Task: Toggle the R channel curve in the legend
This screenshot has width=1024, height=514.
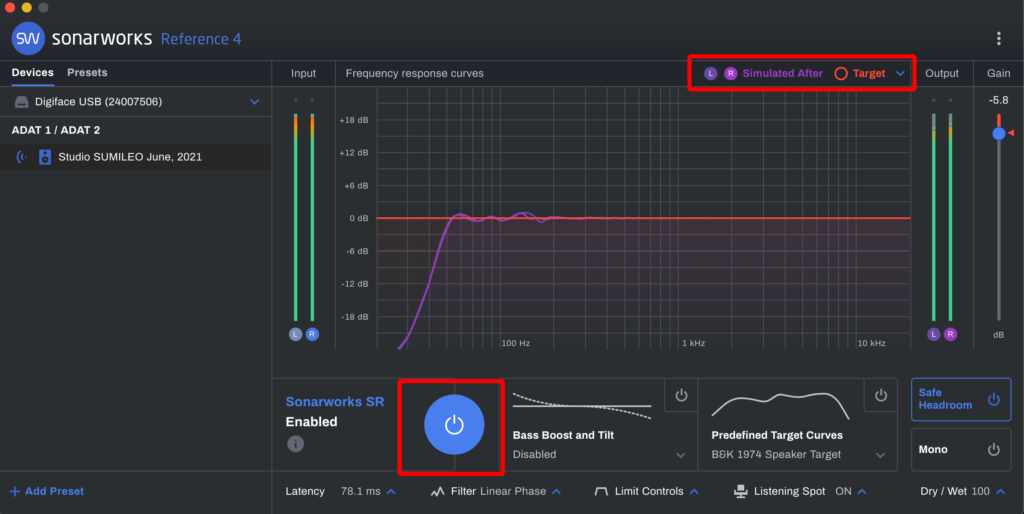Action: 731,73
